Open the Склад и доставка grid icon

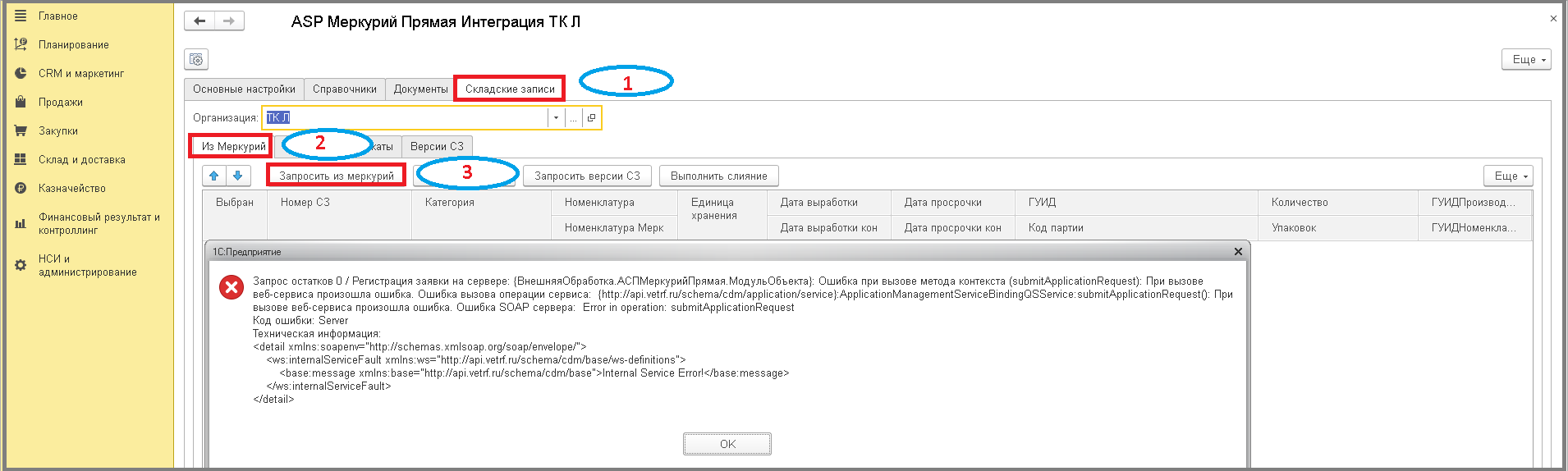pos(21,159)
